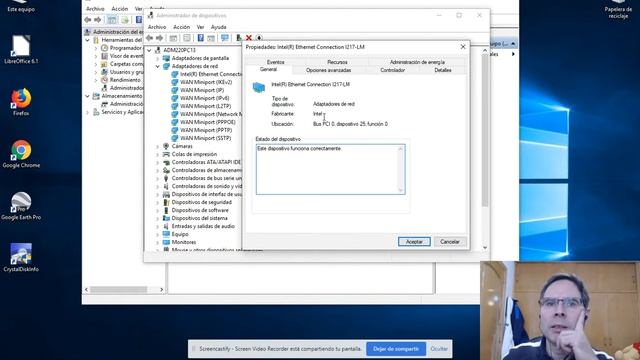
Task: Collapse Almacenamiento in Computer Management
Action: pyautogui.click(x=87, y=96)
